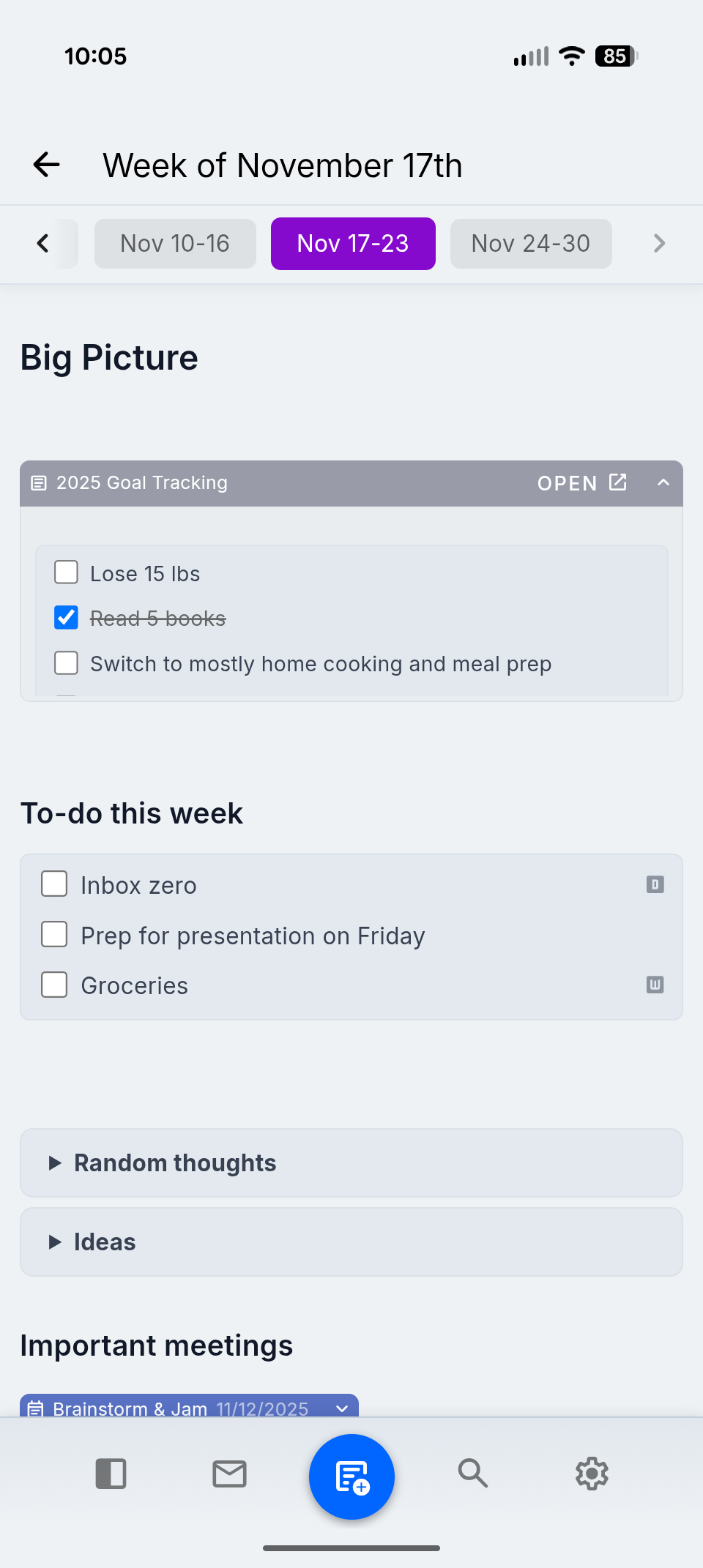Click the D badge on Inbox zero
The width and height of the screenshot is (703, 1568).
(655, 884)
